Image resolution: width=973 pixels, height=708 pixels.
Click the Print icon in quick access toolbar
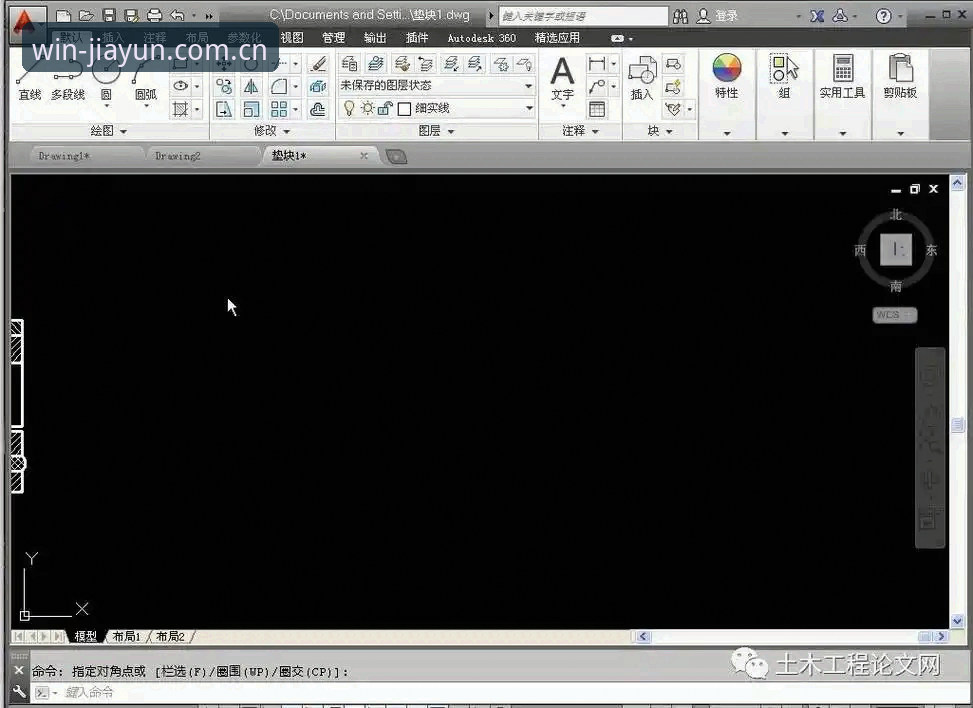point(155,16)
